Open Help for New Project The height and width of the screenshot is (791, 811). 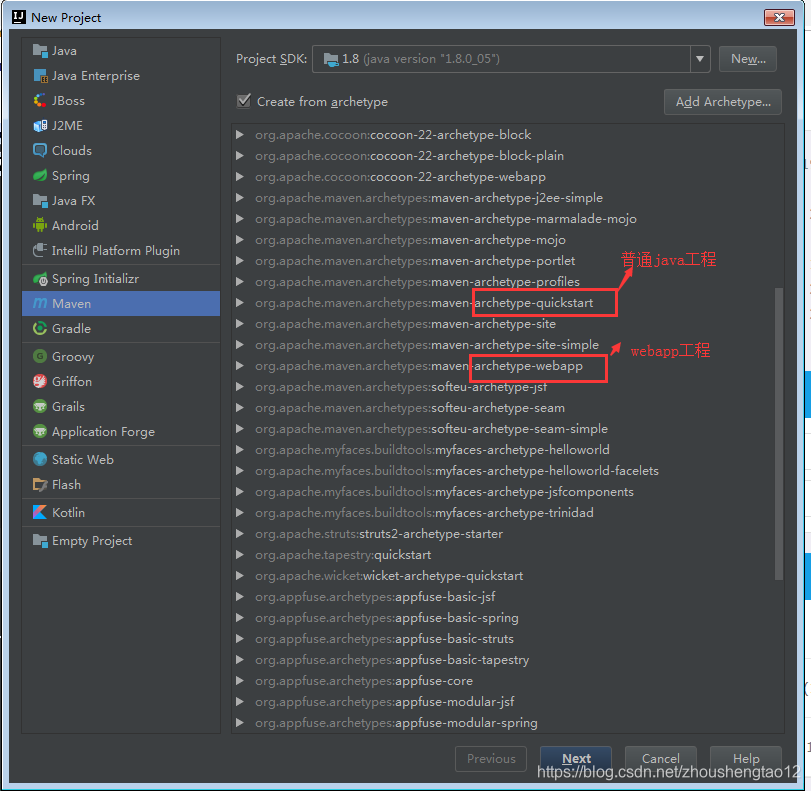(745, 758)
